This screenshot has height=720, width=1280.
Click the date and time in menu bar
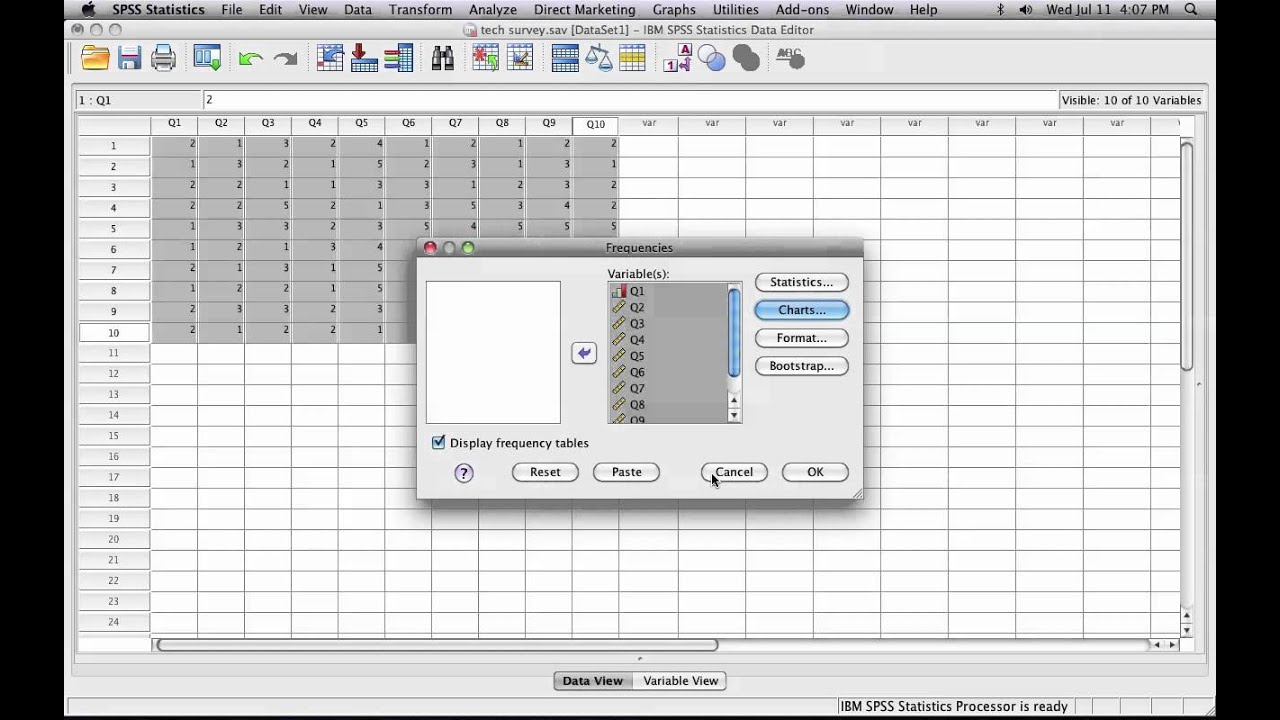tap(1107, 10)
